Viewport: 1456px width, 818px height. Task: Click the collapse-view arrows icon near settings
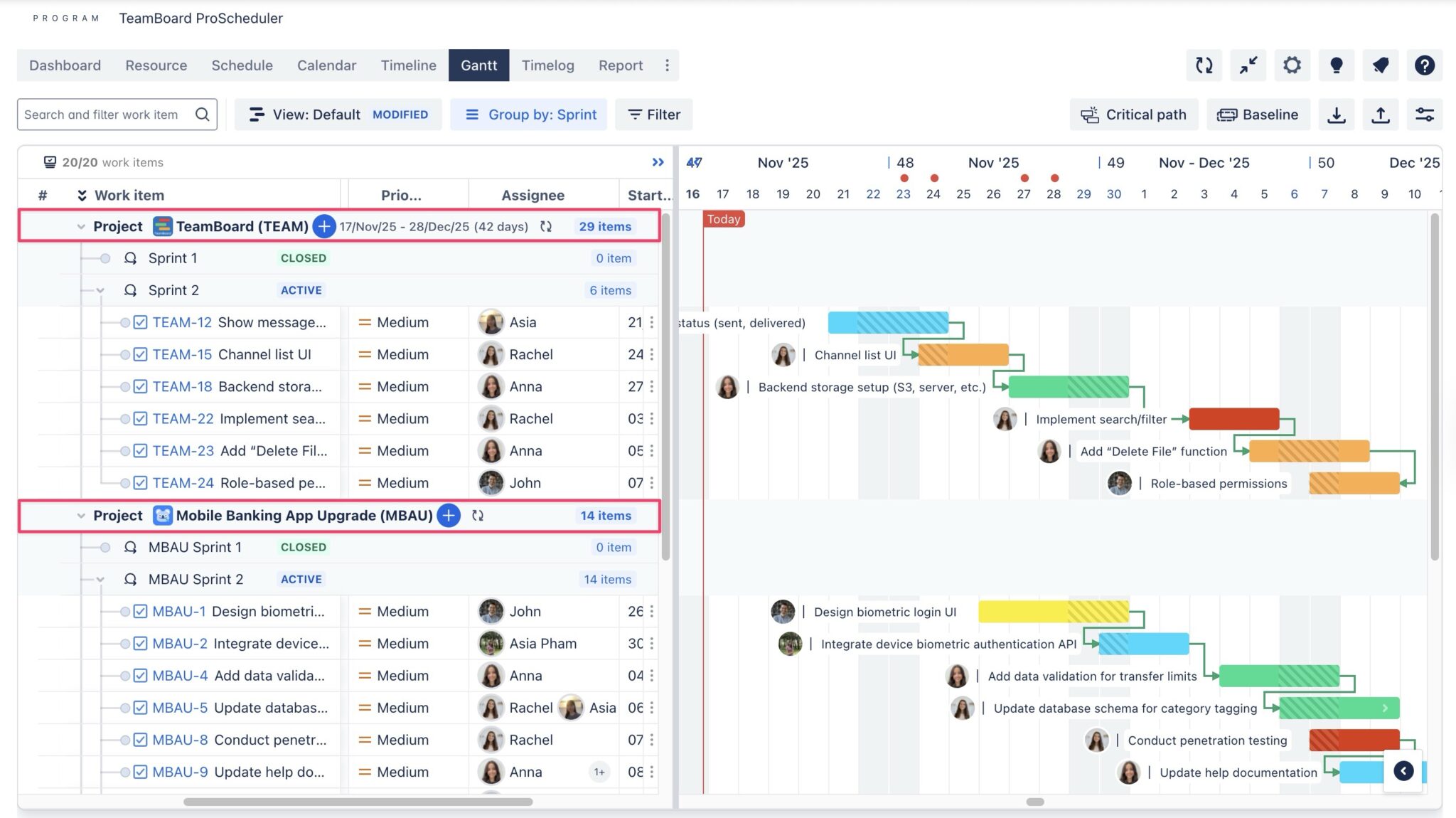(x=1248, y=65)
